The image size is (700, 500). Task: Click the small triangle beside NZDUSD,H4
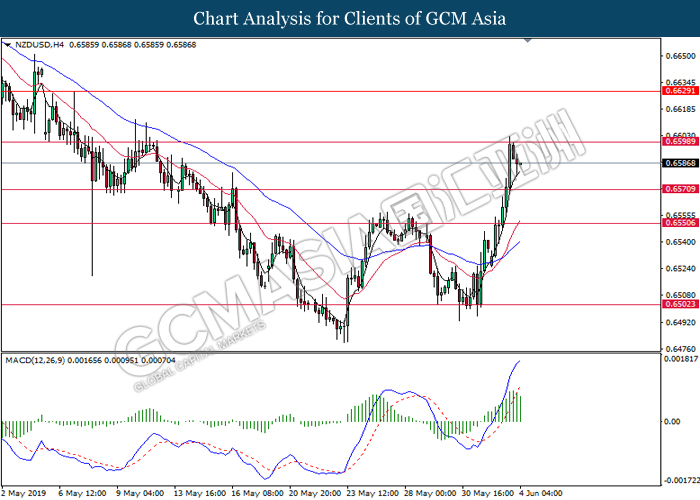click(x=8, y=46)
